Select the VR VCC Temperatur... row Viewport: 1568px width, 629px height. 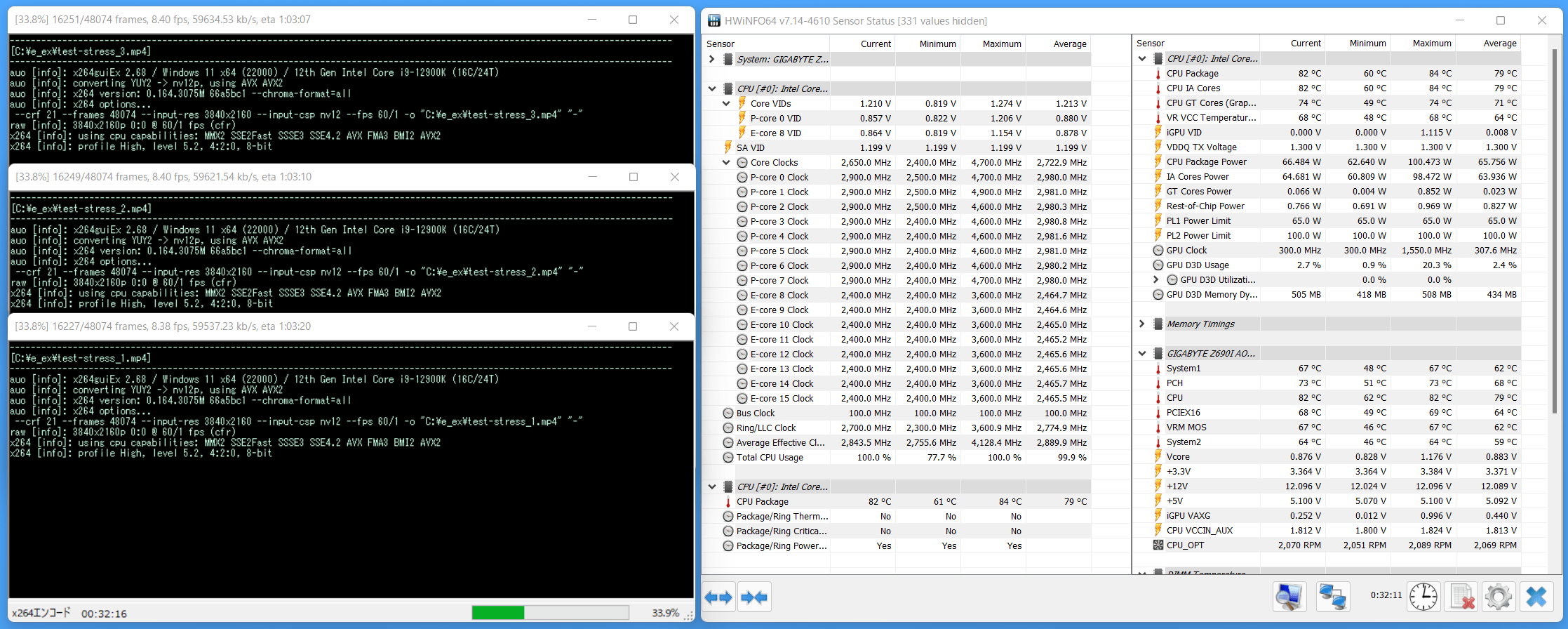(x=1327, y=117)
